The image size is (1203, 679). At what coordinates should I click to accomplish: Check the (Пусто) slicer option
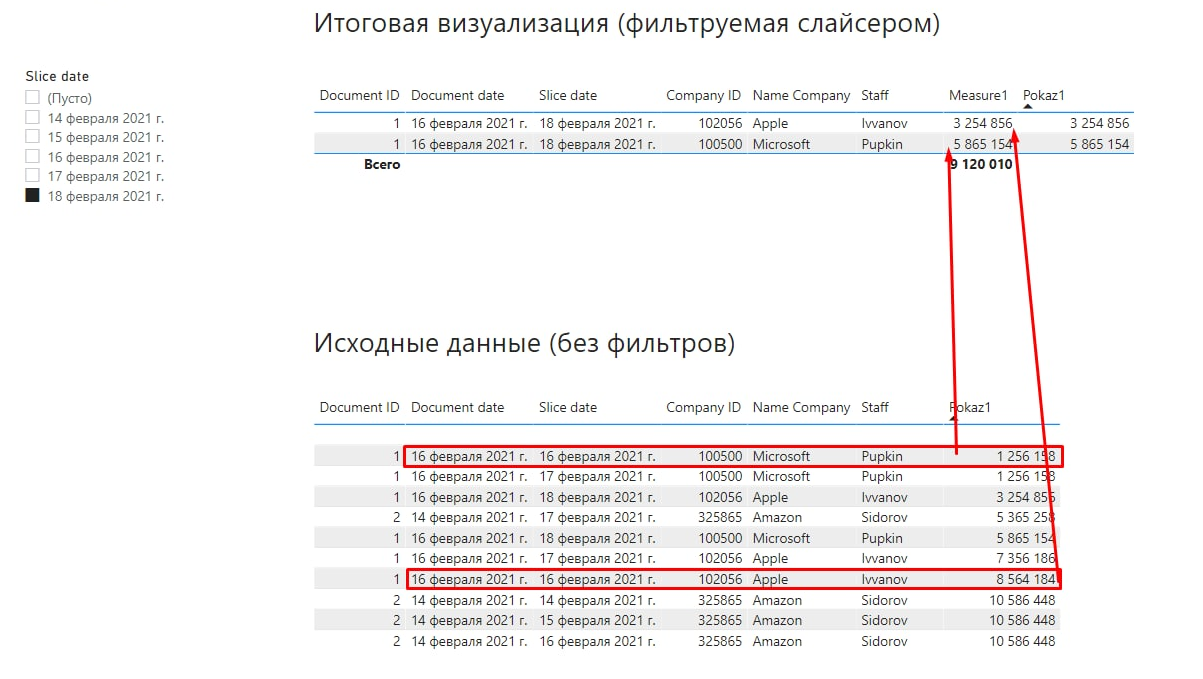pos(32,98)
